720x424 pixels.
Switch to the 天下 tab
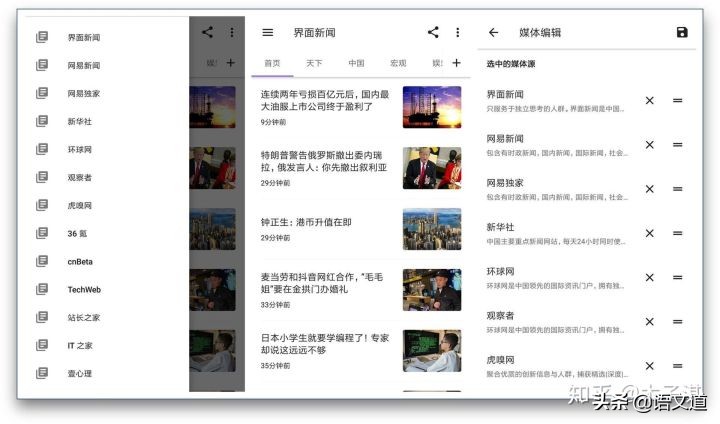point(314,63)
